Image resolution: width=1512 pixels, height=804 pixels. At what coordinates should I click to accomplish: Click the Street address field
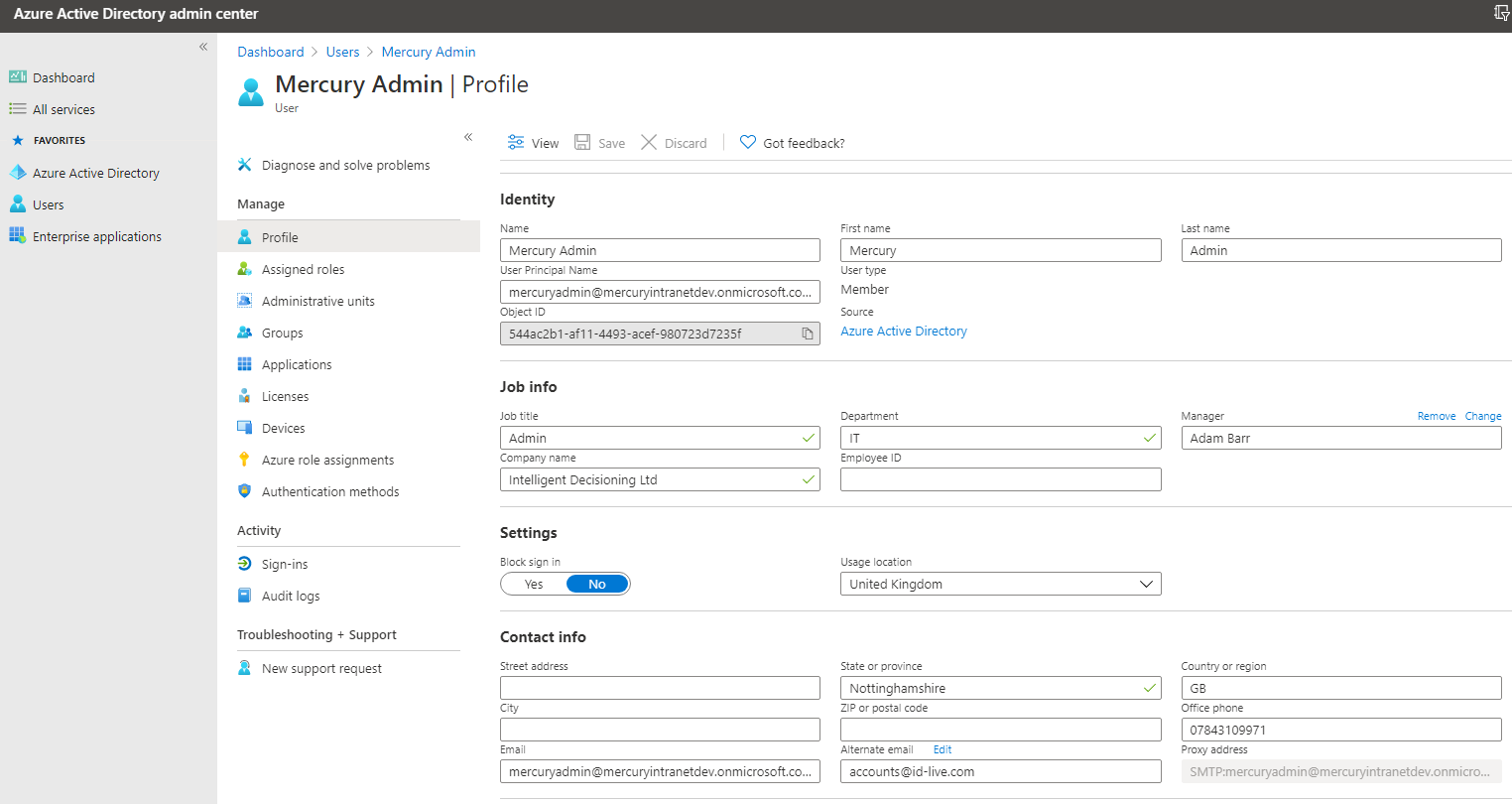(x=660, y=688)
